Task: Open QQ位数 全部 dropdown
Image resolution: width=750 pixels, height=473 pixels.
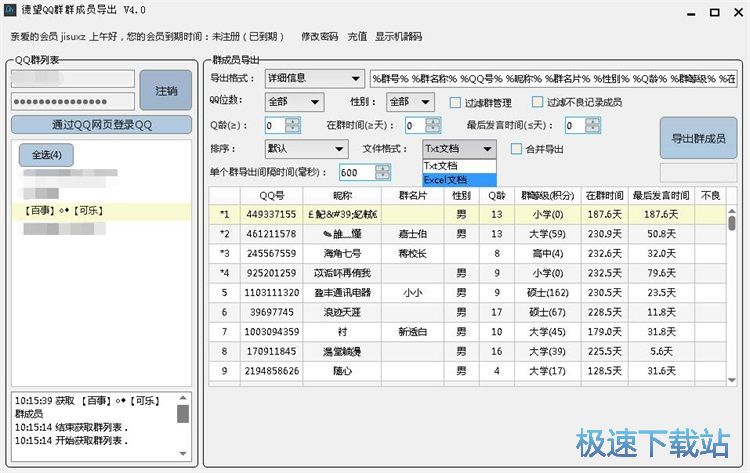Action: 294,102
